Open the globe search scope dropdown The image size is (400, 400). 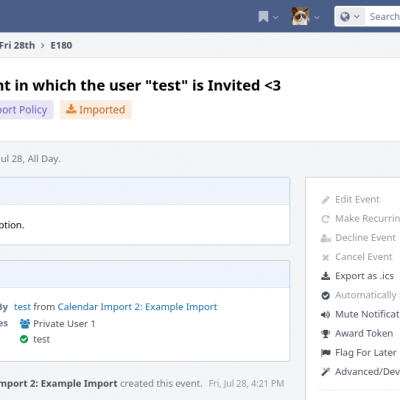pyautogui.click(x=350, y=16)
